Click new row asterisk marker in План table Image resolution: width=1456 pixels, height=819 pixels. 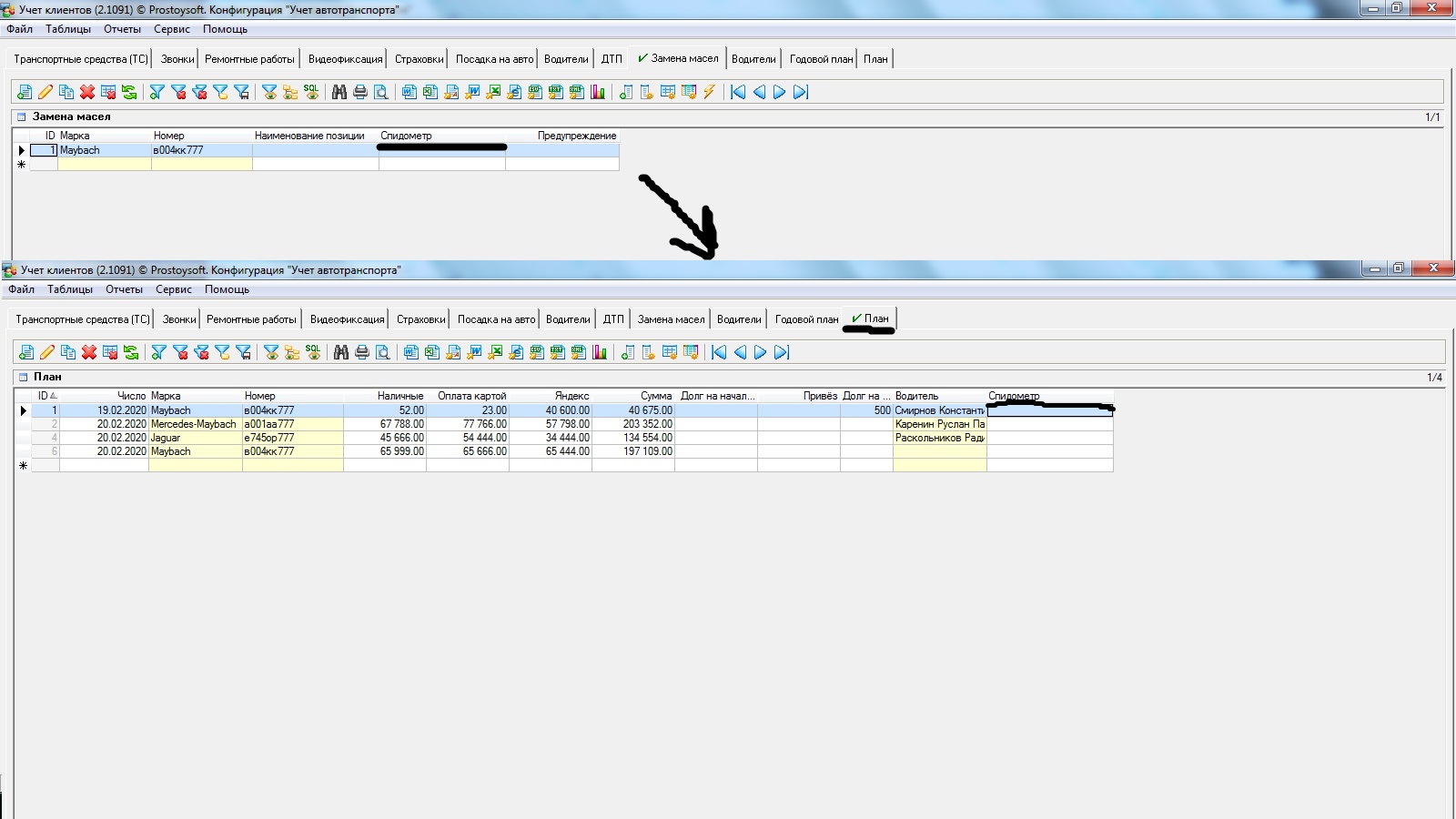(x=23, y=466)
